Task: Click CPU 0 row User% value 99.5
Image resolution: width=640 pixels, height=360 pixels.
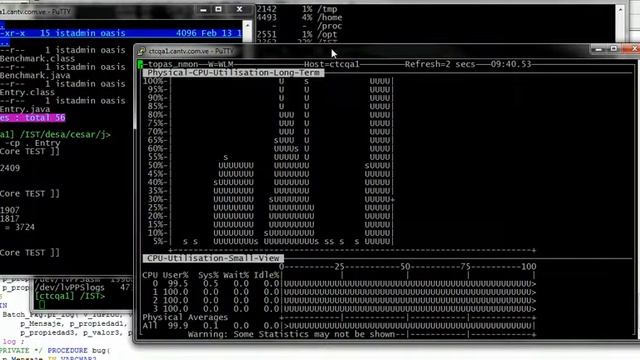Action: 178,284
